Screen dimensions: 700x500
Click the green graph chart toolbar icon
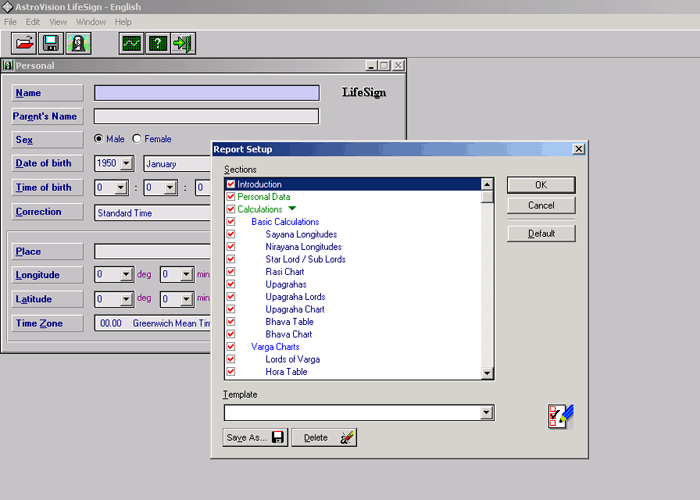pos(132,44)
